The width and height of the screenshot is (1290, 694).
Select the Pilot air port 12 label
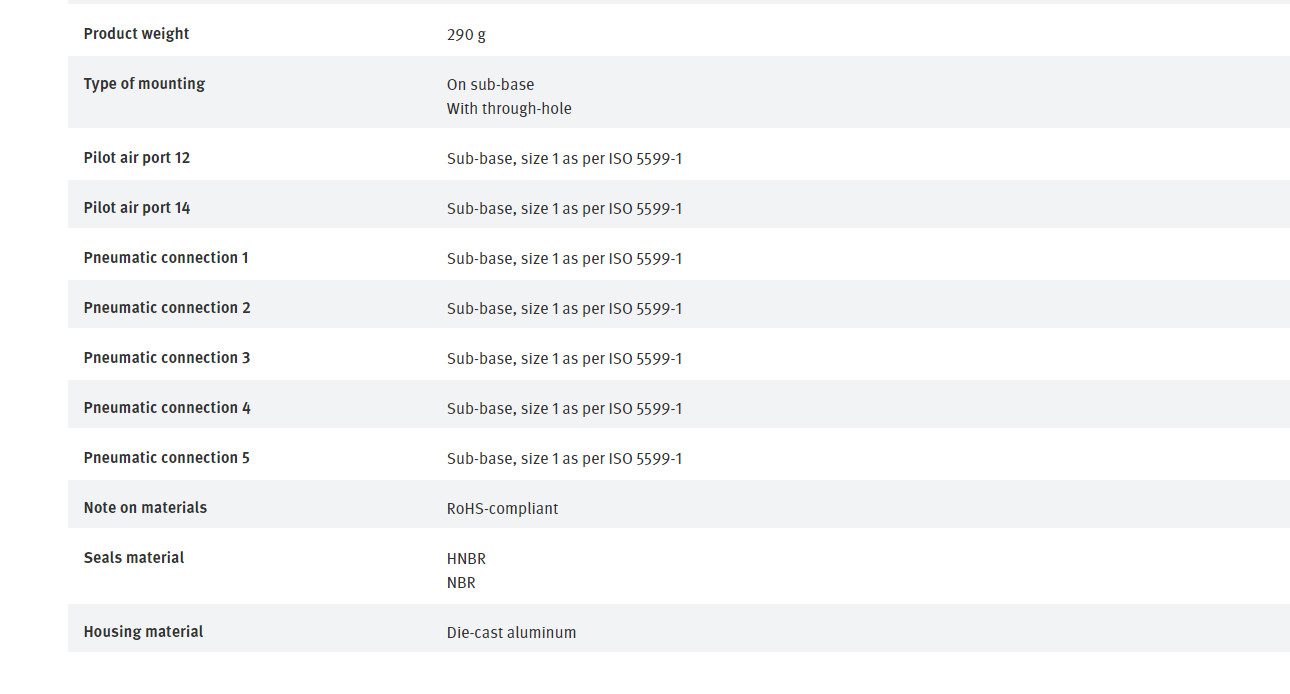coord(137,158)
